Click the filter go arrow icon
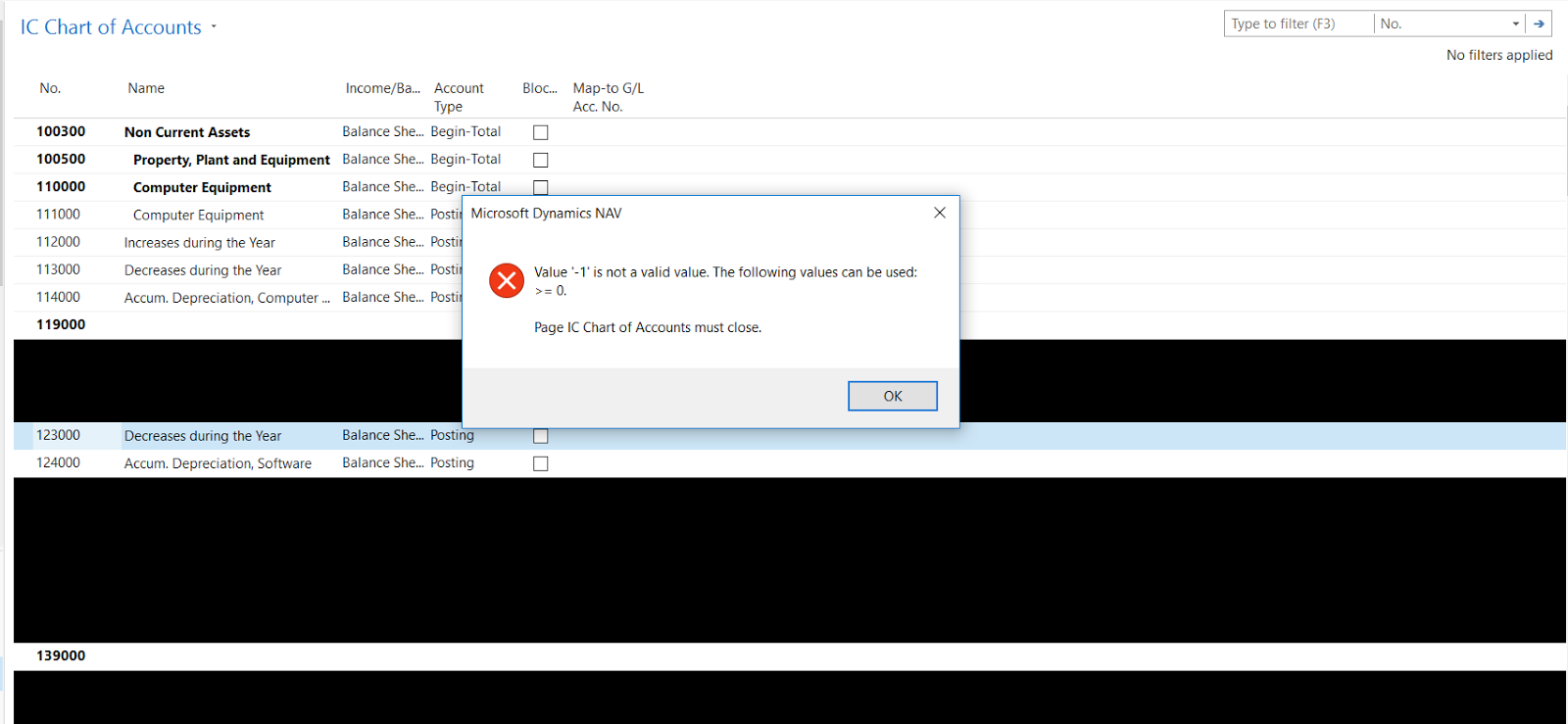 [x=1539, y=24]
